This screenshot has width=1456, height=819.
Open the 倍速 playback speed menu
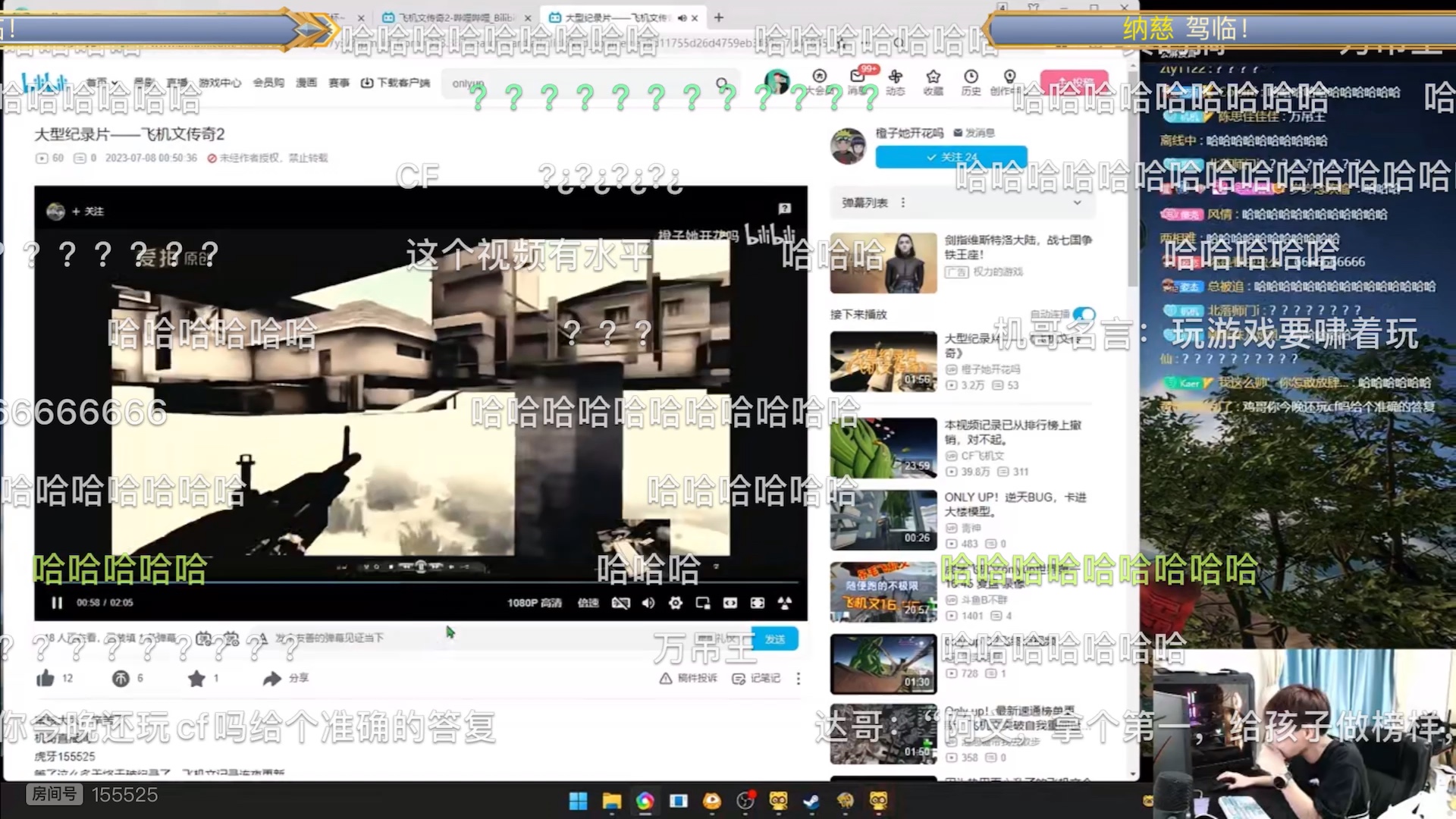(x=588, y=603)
